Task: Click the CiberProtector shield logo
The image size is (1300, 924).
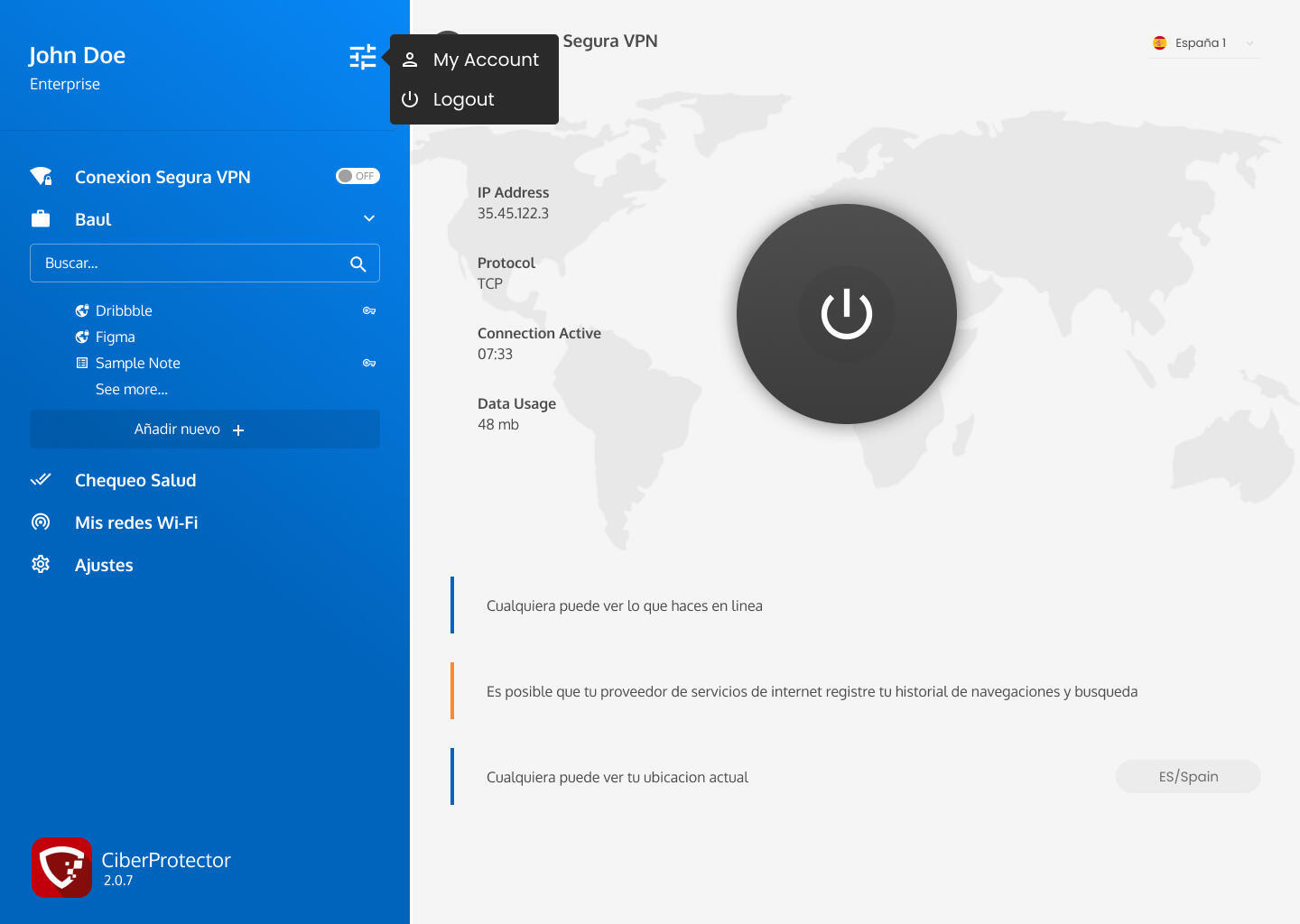Action: coord(61,868)
